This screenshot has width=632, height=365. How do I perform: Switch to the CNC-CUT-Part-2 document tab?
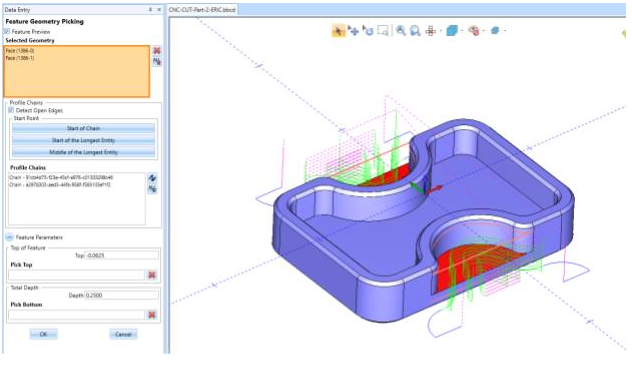pyautogui.click(x=202, y=9)
